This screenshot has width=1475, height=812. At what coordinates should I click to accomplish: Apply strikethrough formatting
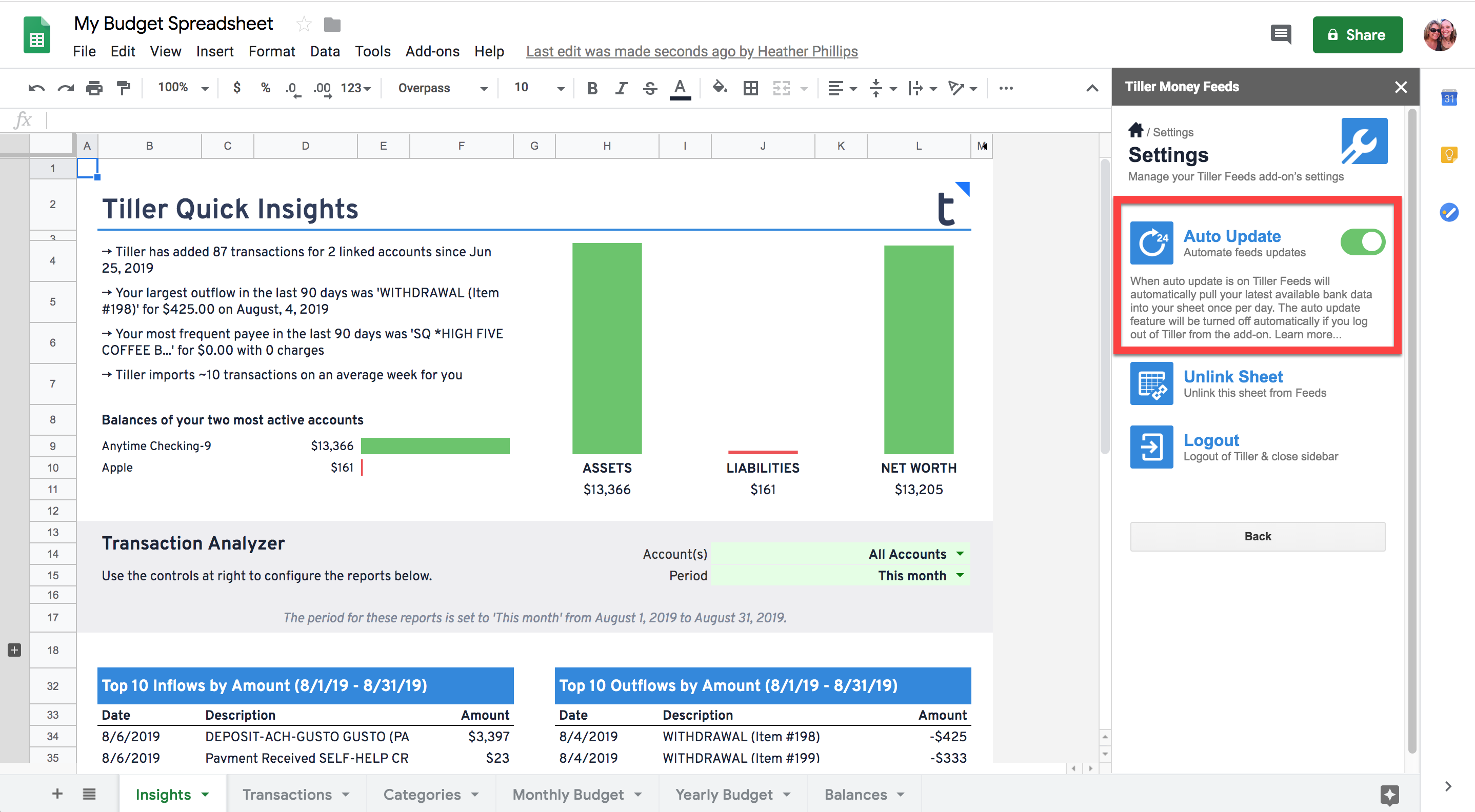click(650, 88)
